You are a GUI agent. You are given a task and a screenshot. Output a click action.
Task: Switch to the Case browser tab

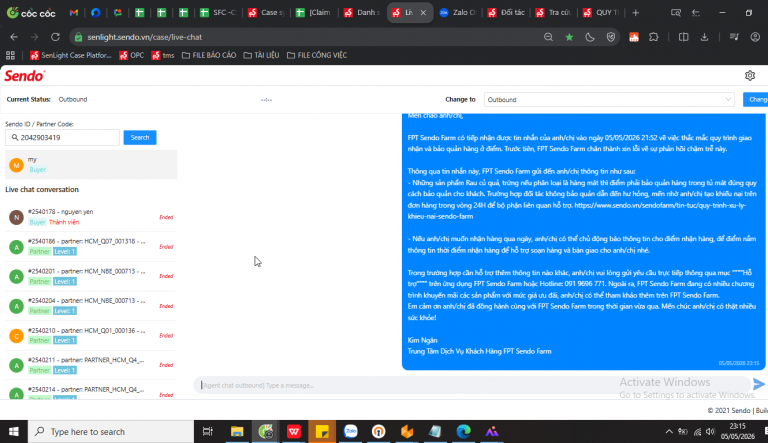point(265,13)
